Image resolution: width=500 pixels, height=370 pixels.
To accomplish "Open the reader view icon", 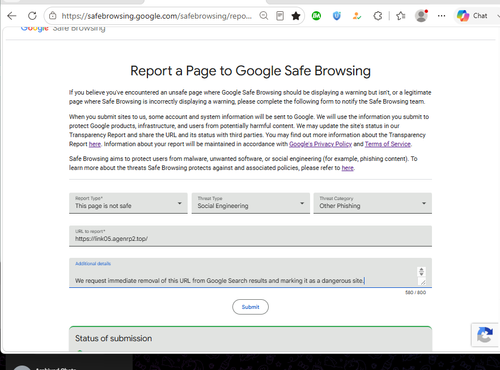I will [x=280, y=16].
